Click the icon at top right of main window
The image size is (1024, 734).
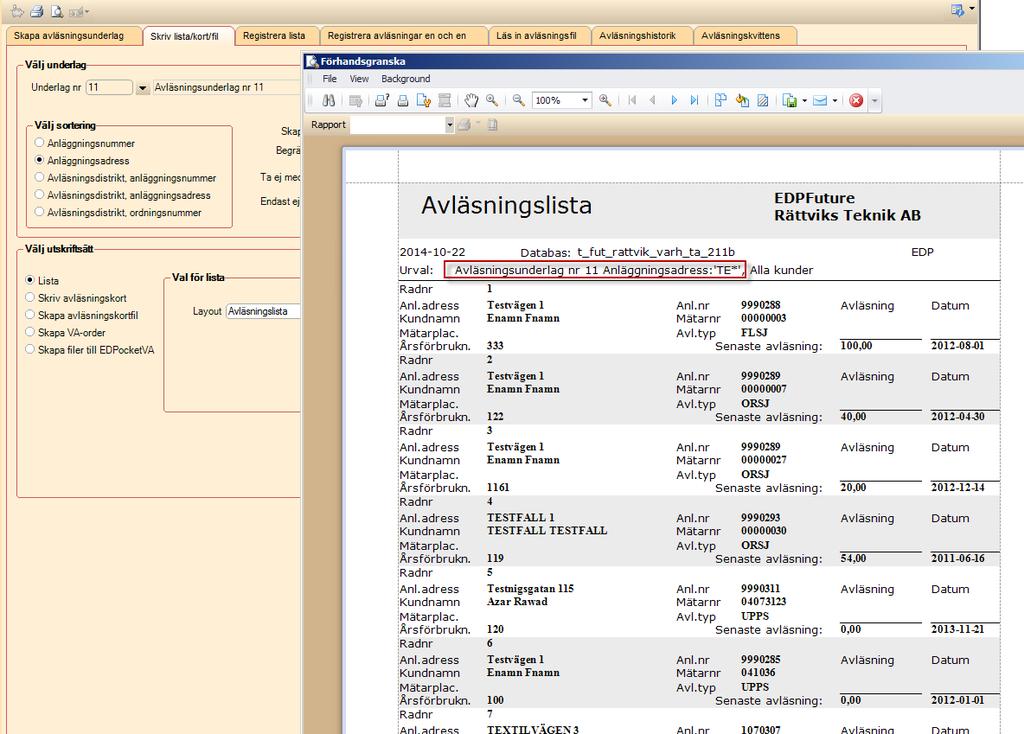coord(957,10)
